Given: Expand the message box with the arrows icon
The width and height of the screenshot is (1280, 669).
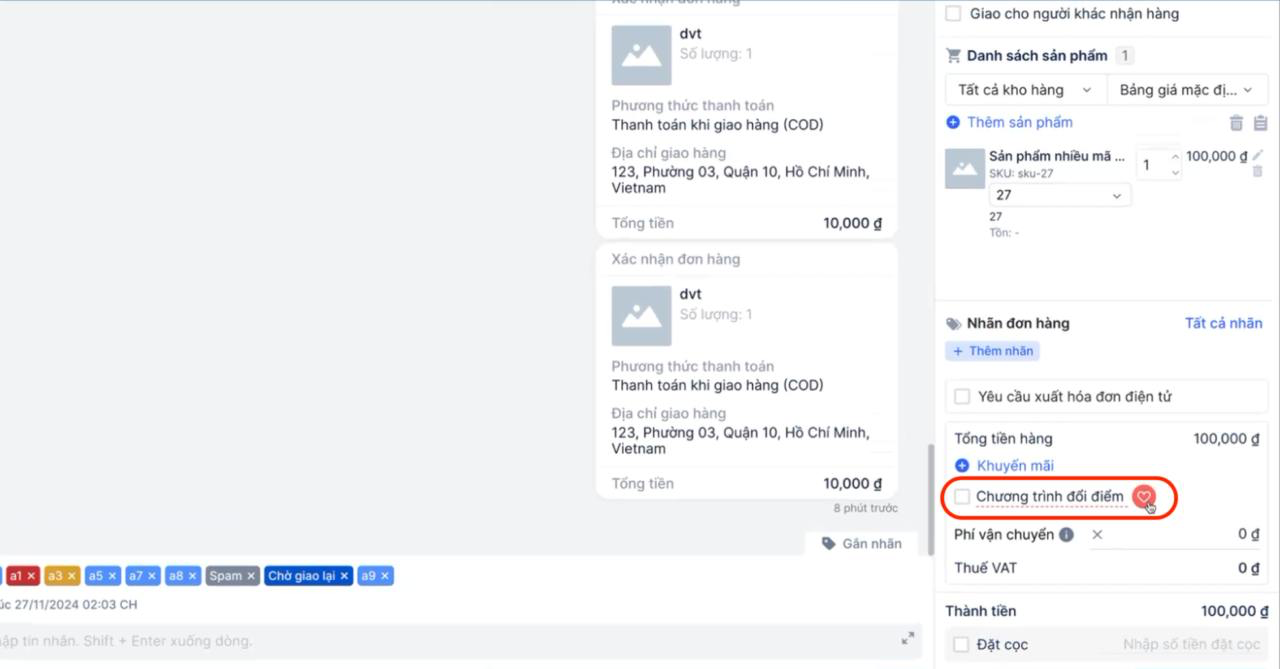Looking at the screenshot, I should pyautogui.click(x=908, y=638).
